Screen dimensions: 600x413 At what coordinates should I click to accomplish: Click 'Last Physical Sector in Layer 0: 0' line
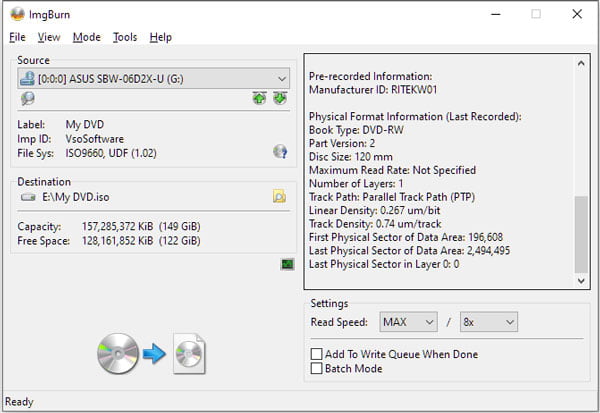click(384, 264)
